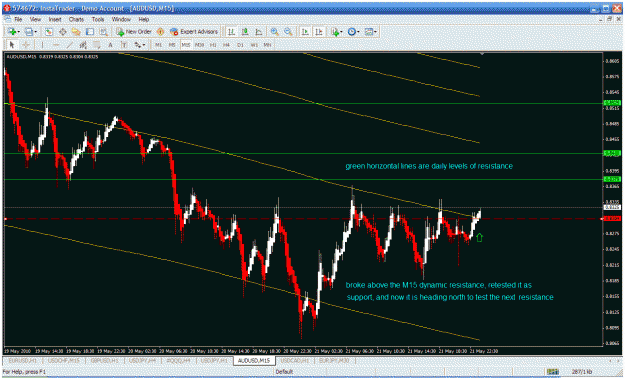The height and width of the screenshot is (378, 625).
Task: Switch chart to Line Chart mode
Action: tap(259, 32)
